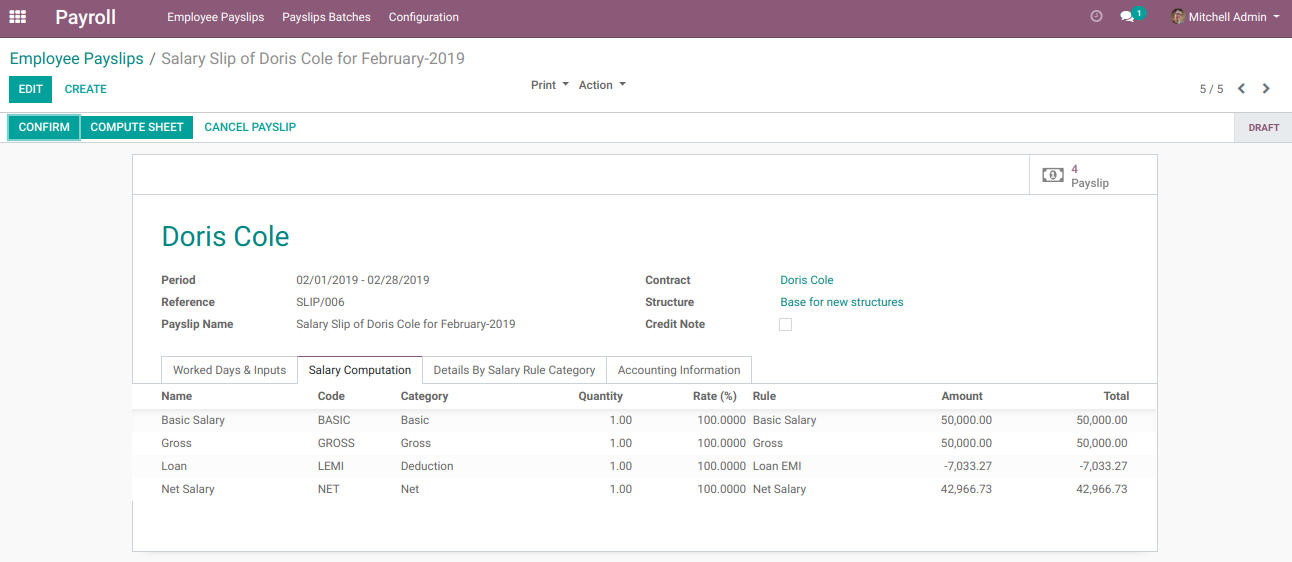The image size is (1292, 562).
Task: Expand the Print dropdown
Action: point(549,85)
